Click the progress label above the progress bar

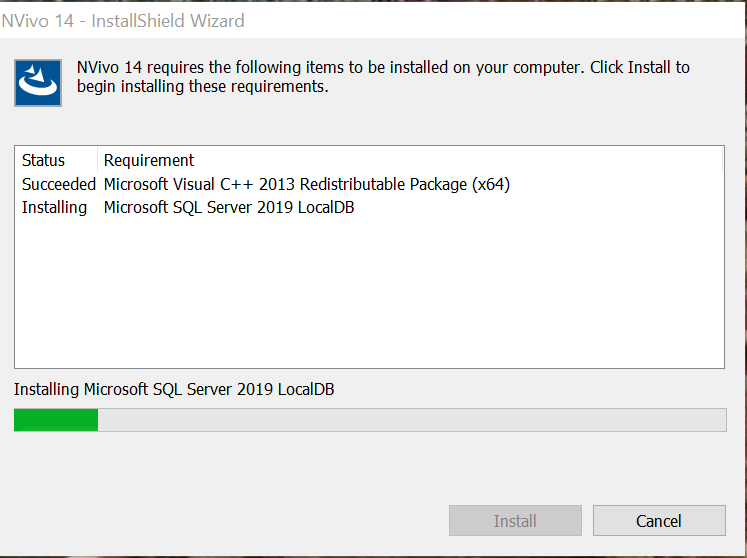(x=174, y=389)
